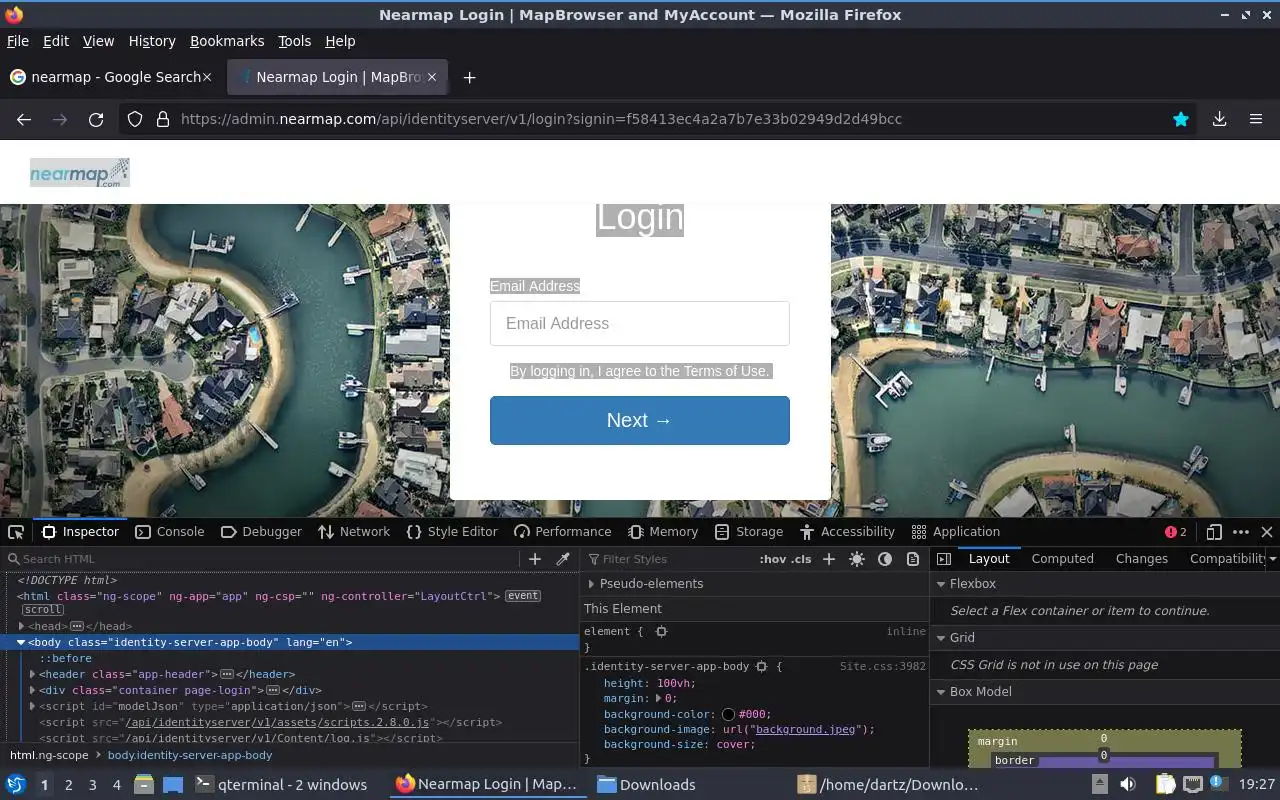Click the nearmap.com logo
This screenshot has width=1280, height=800.
click(80, 172)
